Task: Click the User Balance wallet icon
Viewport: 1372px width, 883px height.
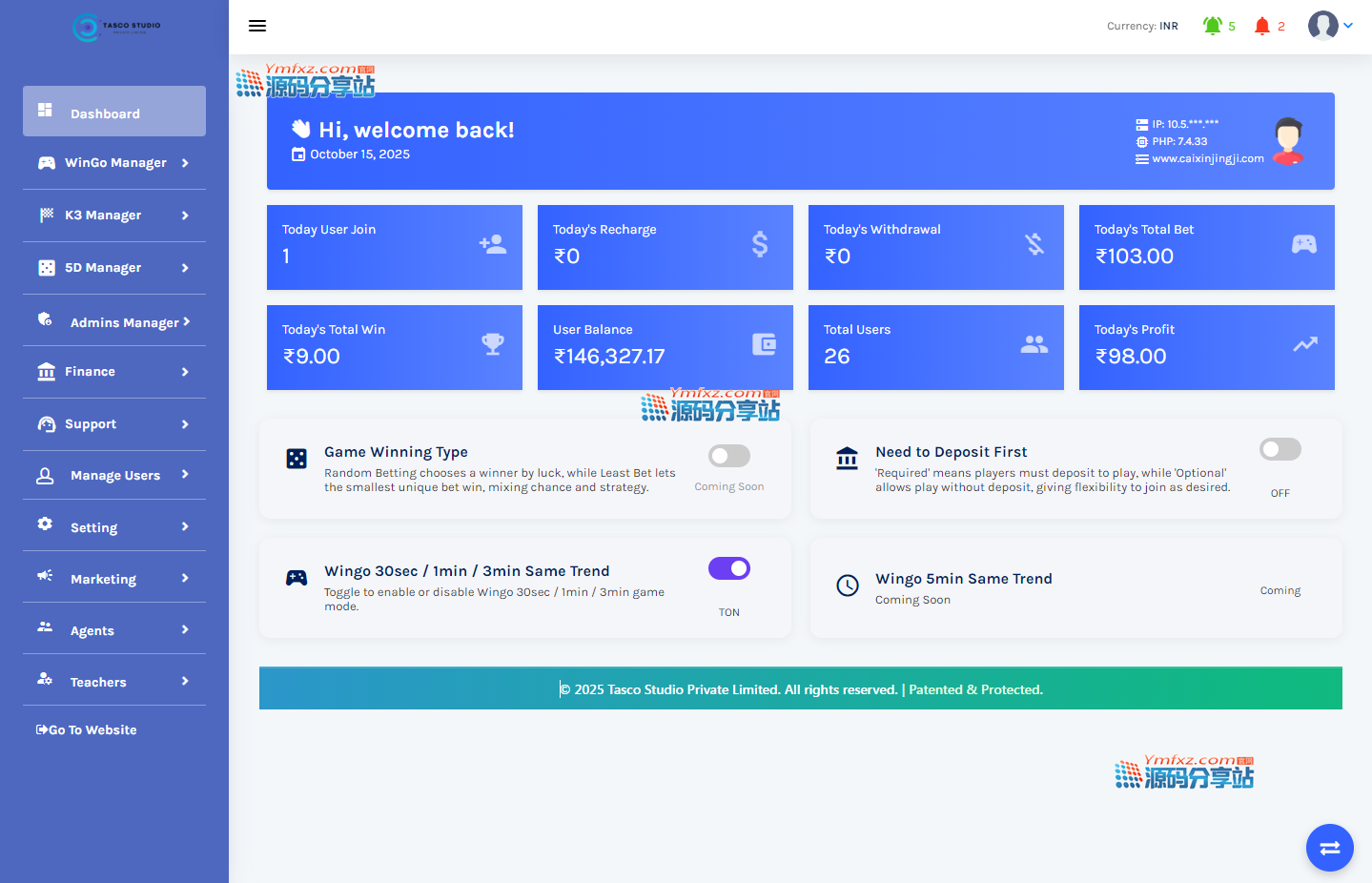Action: coord(764,344)
